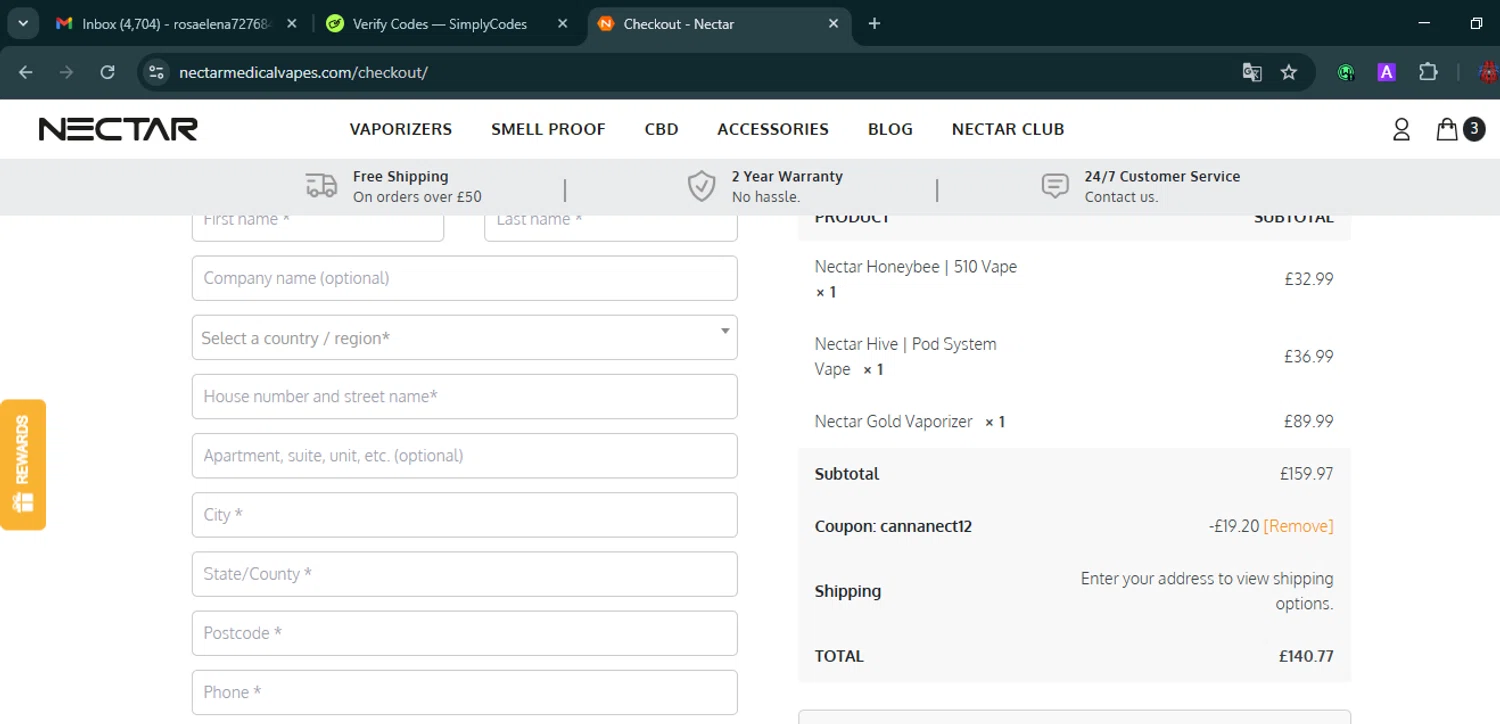Screen dimensions: 1500x724
Task: Select the Checkout - Nectar tab
Action: tap(719, 24)
